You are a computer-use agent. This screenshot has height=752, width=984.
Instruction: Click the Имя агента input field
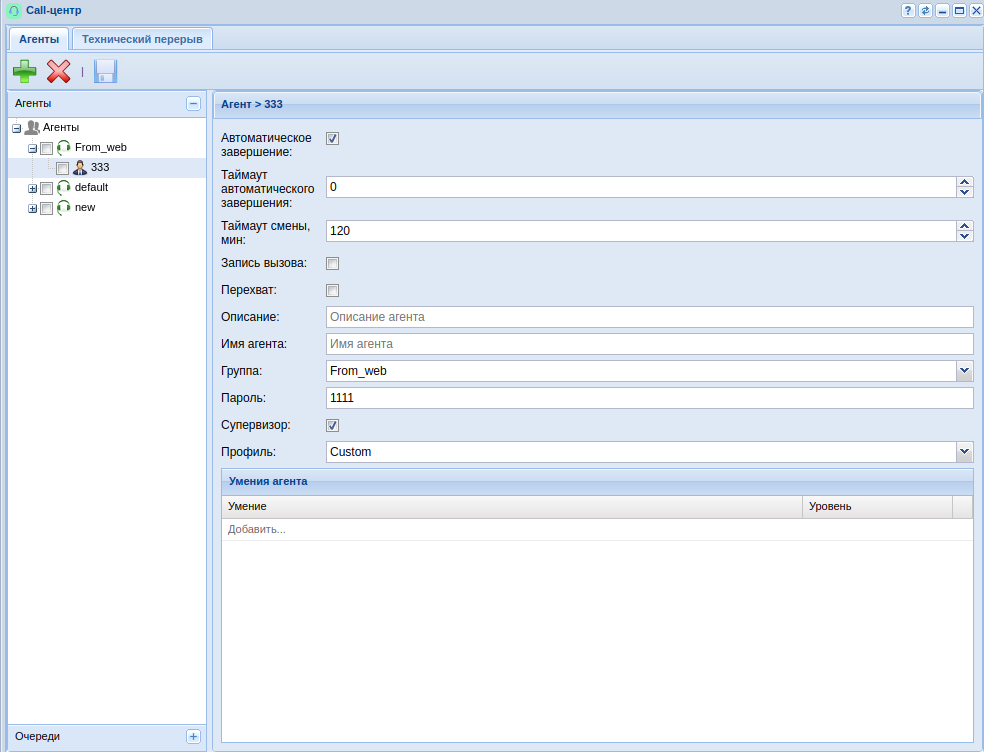click(650, 344)
